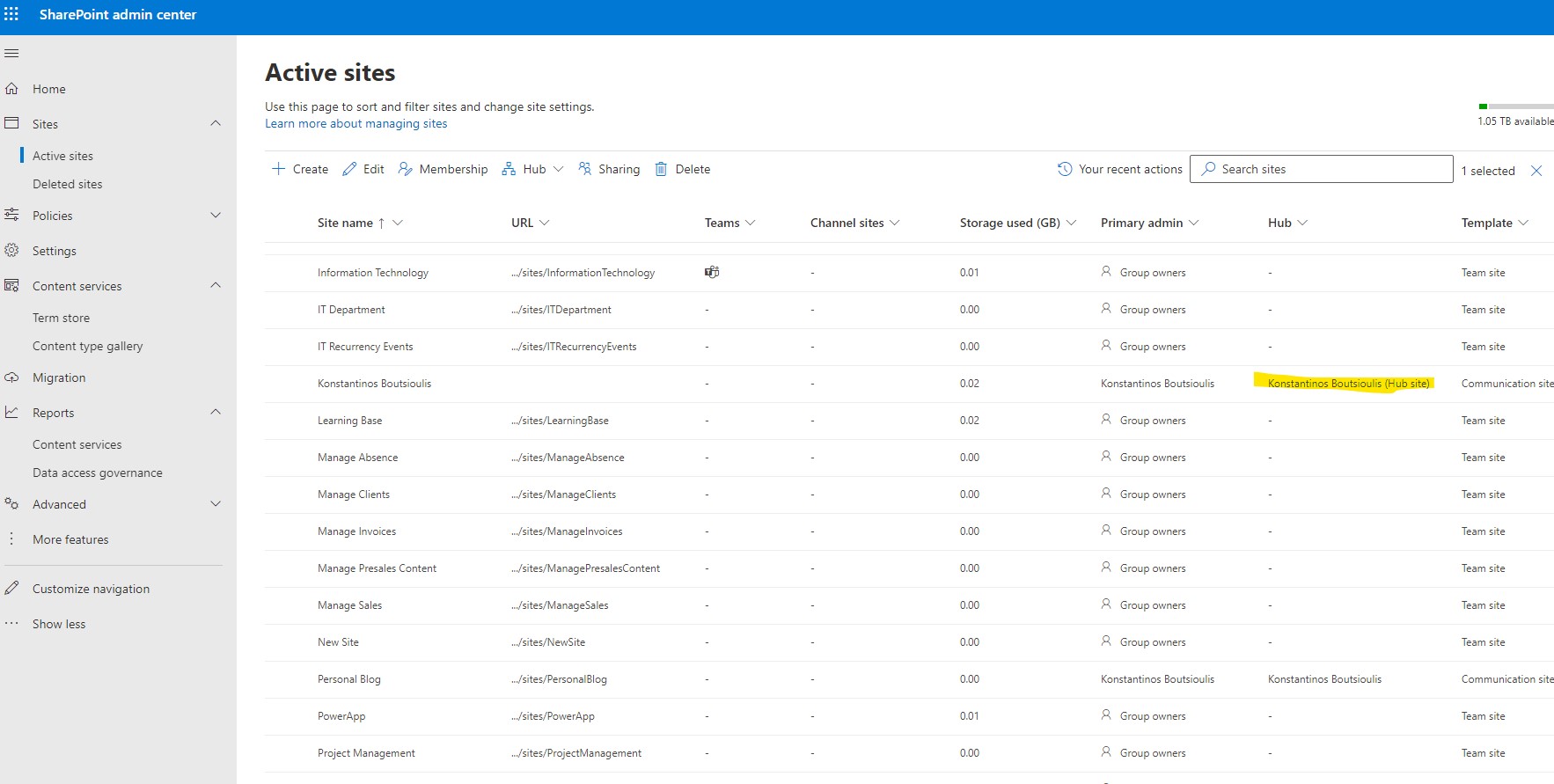
Task: Select the Personal Blog site name
Action: 348,679
